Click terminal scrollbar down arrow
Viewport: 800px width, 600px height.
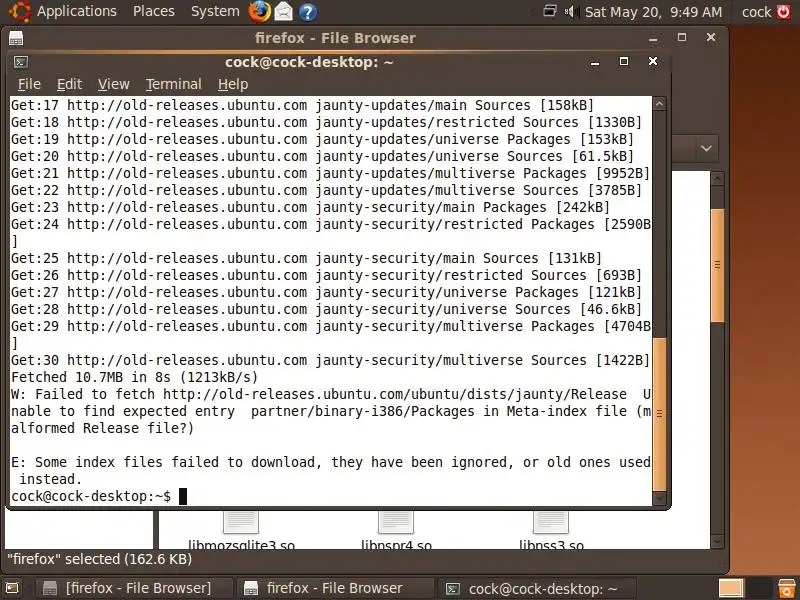659,499
